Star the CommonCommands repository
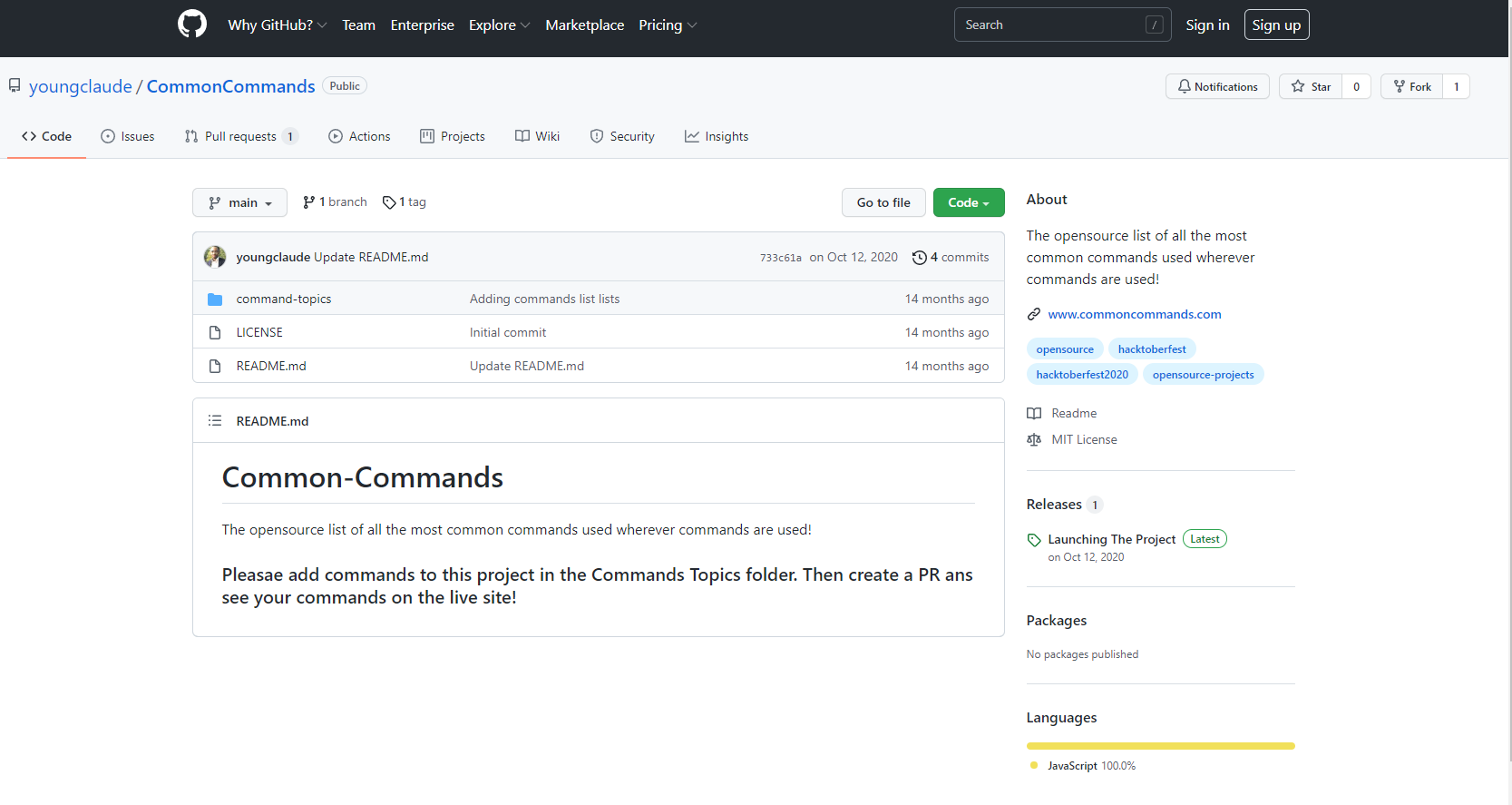Viewport: 1512px width, 805px height. tap(1311, 86)
